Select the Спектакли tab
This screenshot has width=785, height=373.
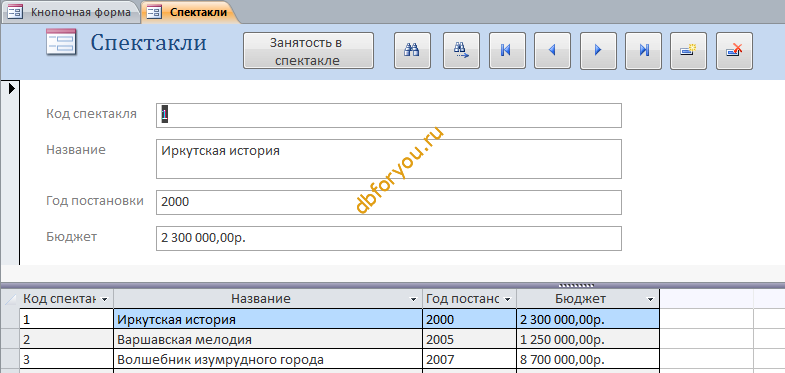click(x=189, y=12)
